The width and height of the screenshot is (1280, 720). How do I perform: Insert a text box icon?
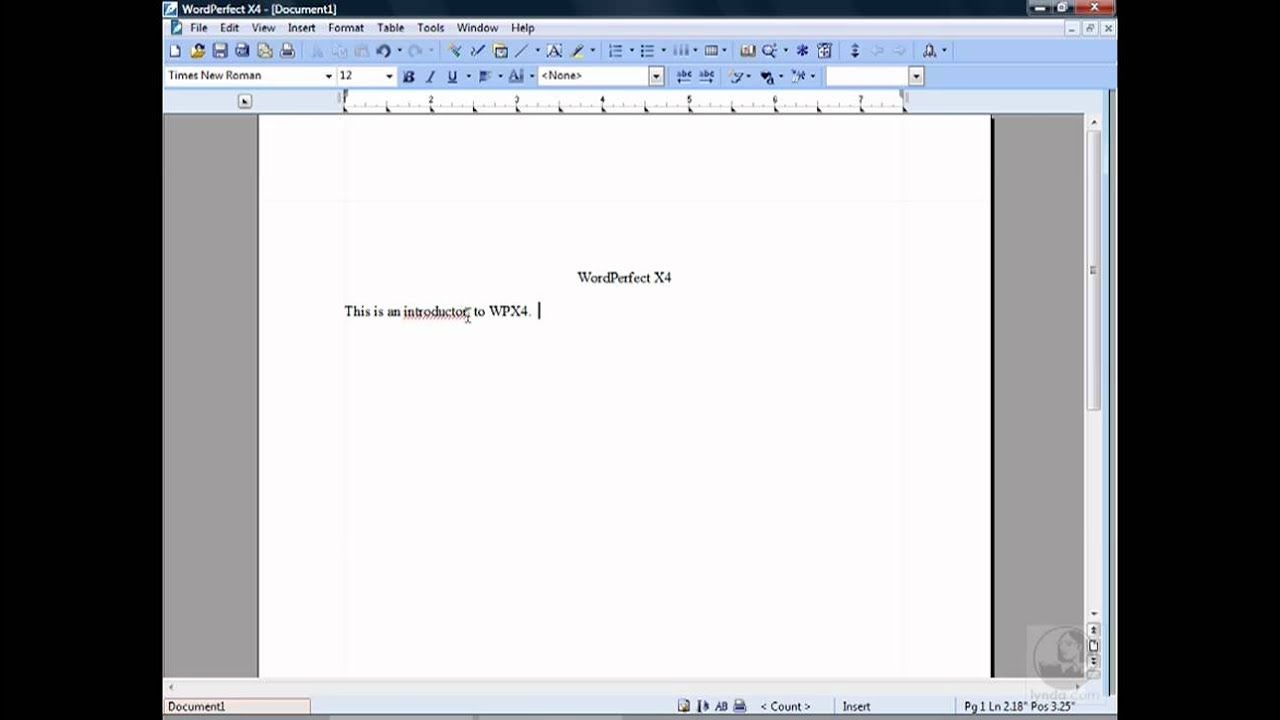554,51
